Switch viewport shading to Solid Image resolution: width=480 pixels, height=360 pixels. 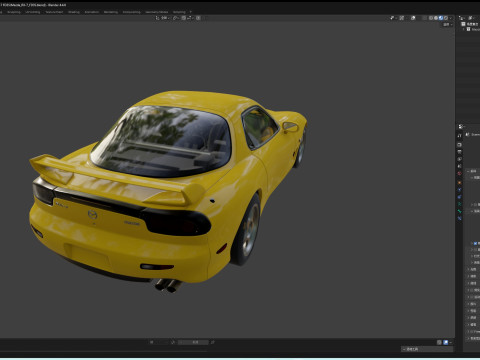pyautogui.click(x=436, y=18)
